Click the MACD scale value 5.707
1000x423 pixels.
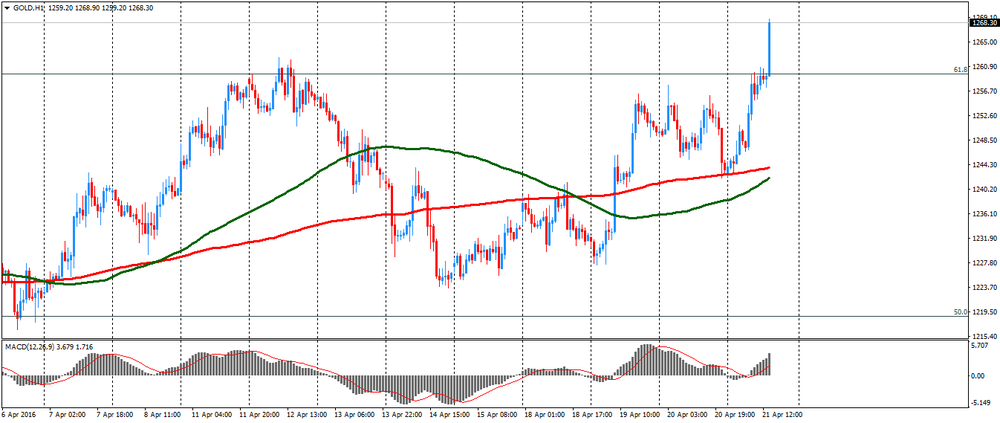tap(981, 346)
